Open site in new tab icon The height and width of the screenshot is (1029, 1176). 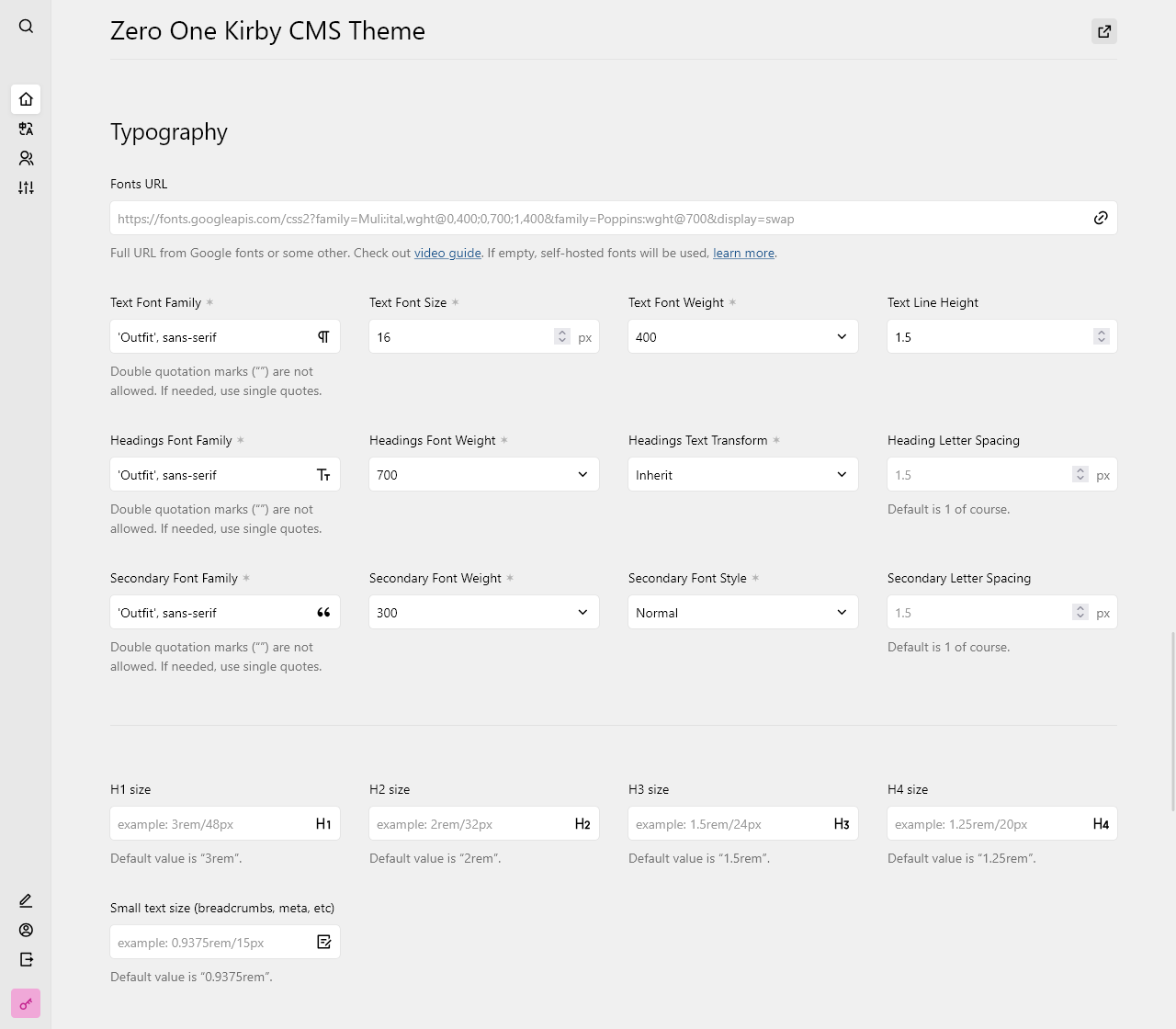coord(1104,31)
